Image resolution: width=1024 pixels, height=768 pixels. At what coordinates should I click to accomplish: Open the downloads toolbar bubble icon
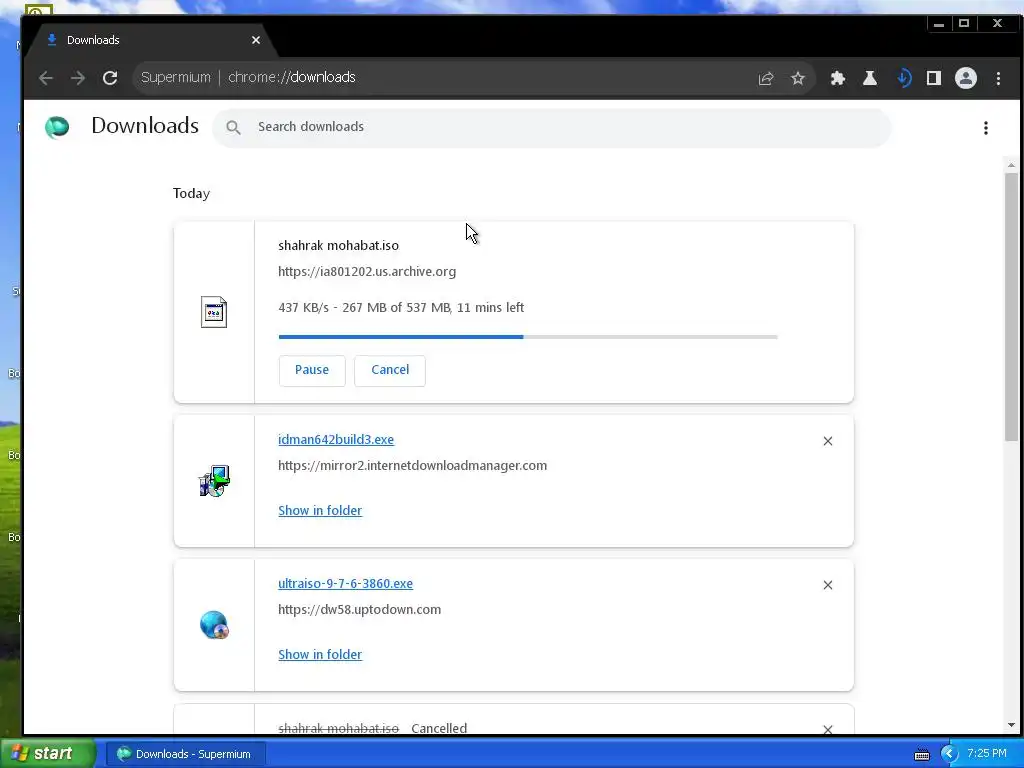[903, 78]
